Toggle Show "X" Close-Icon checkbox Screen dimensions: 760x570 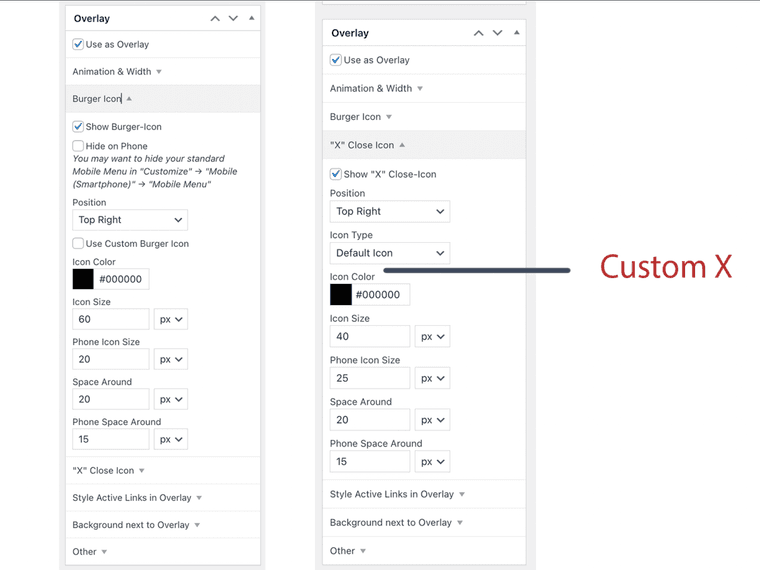click(336, 174)
